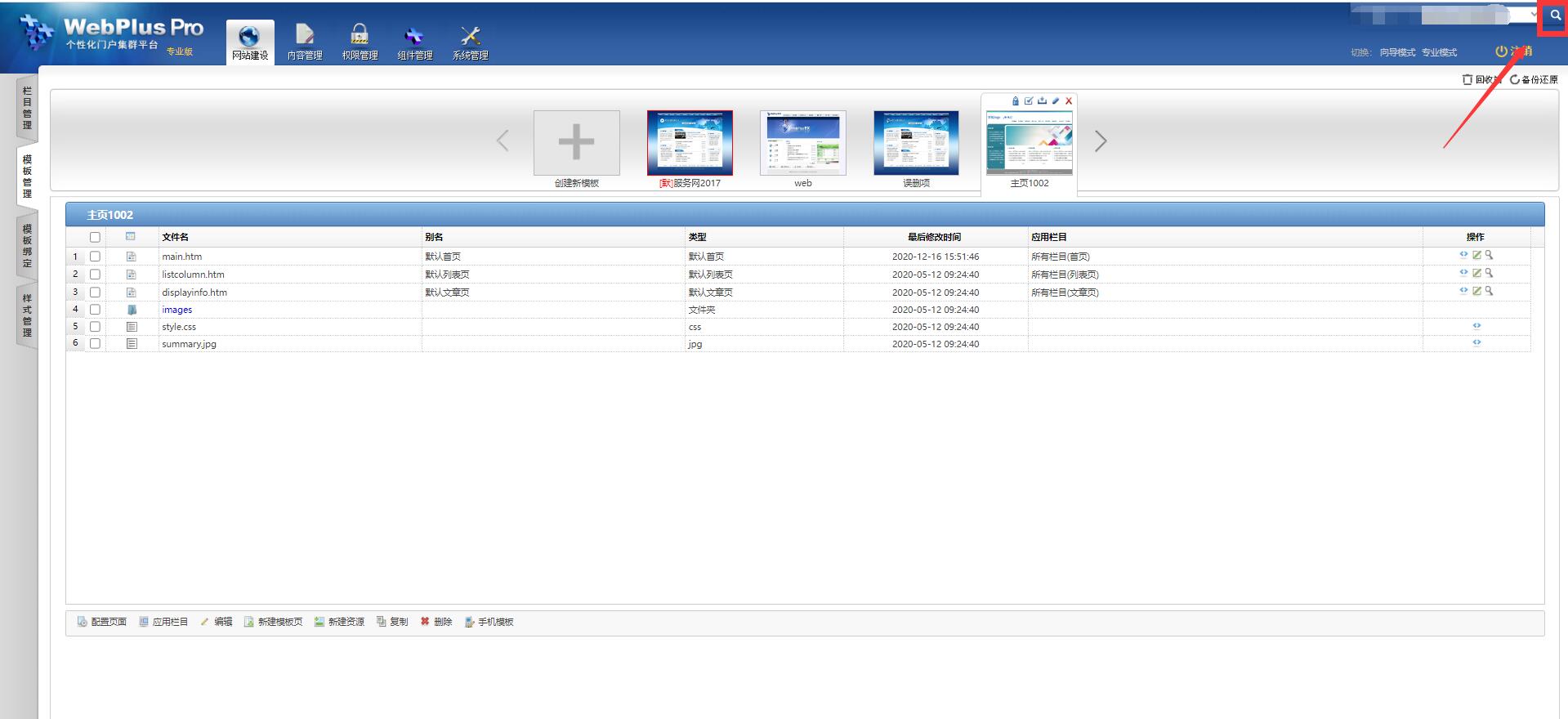Viewport: 1568px width, 719px height.
Task: Click the search magnifier icon at top right
Action: (x=1555, y=16)
